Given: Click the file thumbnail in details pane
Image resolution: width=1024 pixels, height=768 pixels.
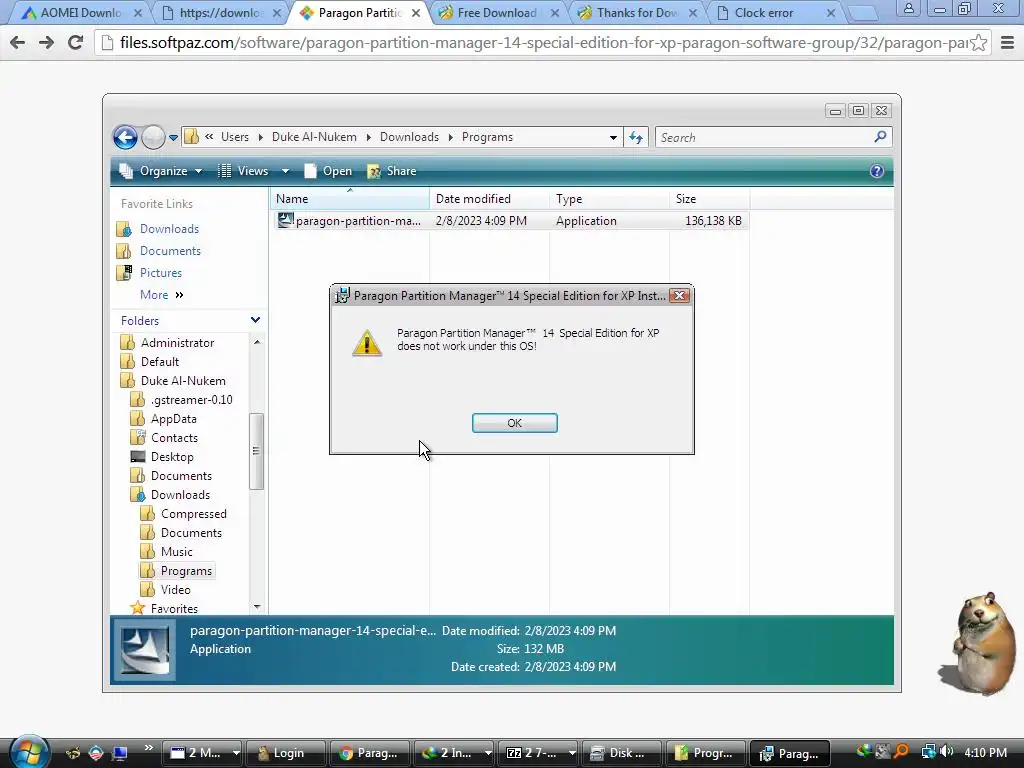Looking at the screenshot, I should coord(144,650).
